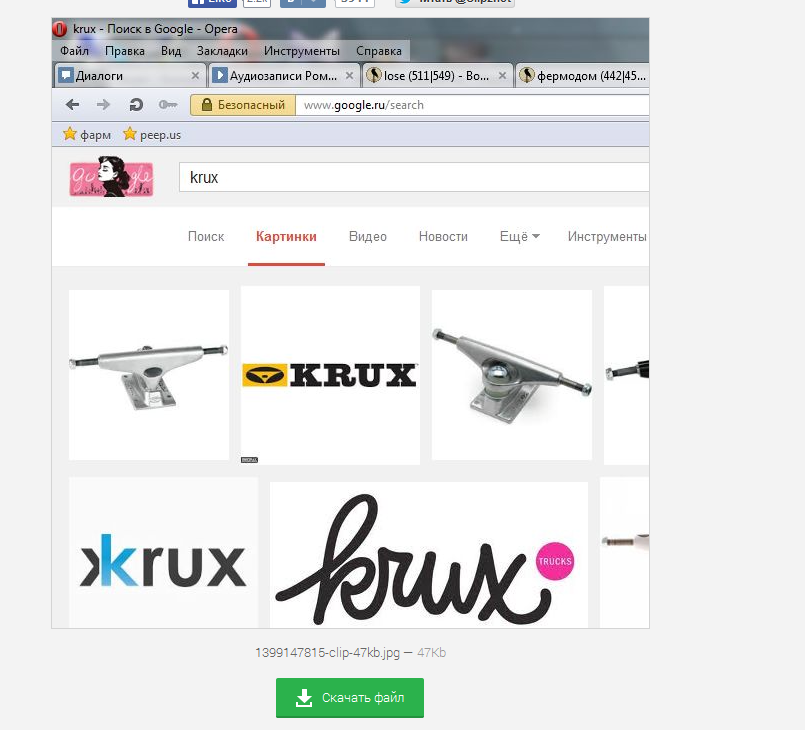Click the Безопасный security badge
805x730 pixels.
pos(243,105)
